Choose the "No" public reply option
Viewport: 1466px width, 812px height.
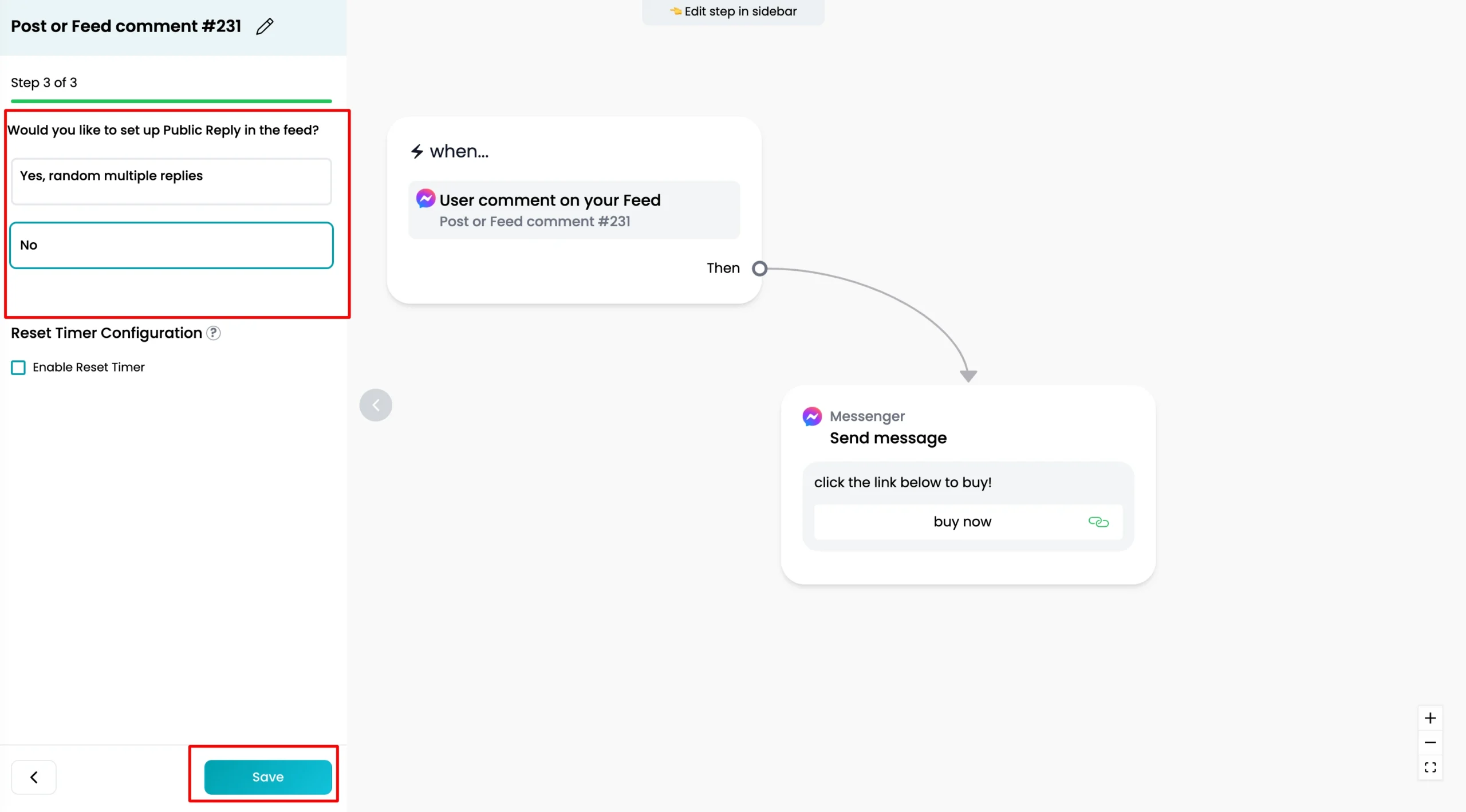[x=171, y=245]
